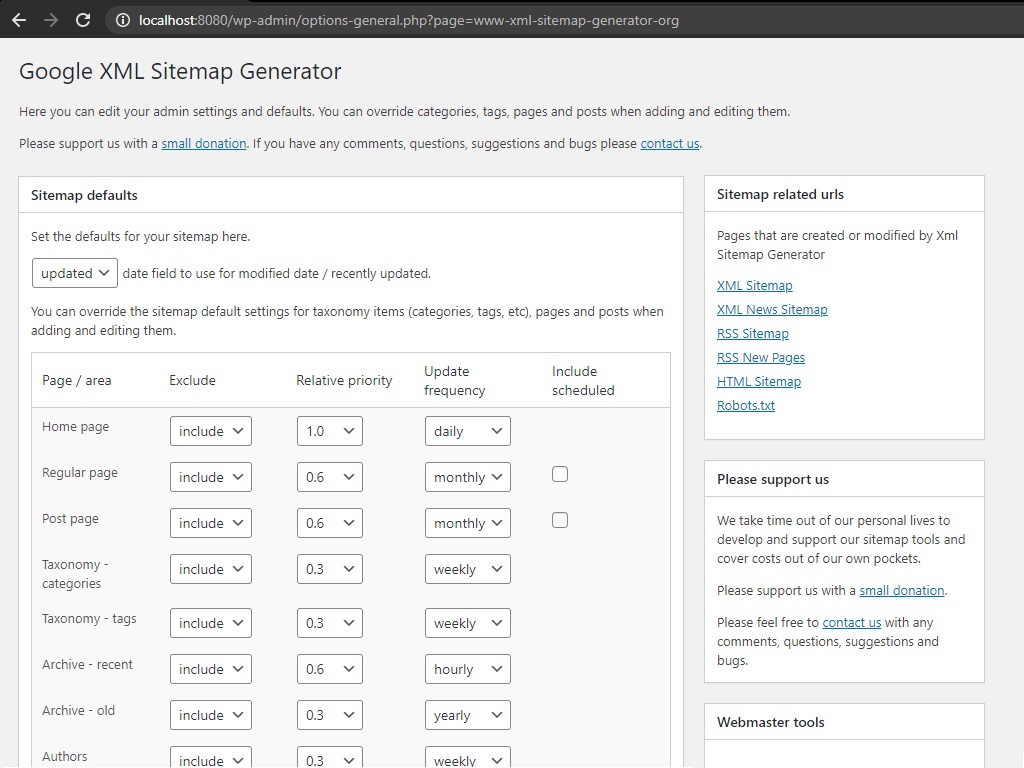This screenshot has width=1024, height=768.
Task: Click the browser back arrow
Action: [19, 20]
